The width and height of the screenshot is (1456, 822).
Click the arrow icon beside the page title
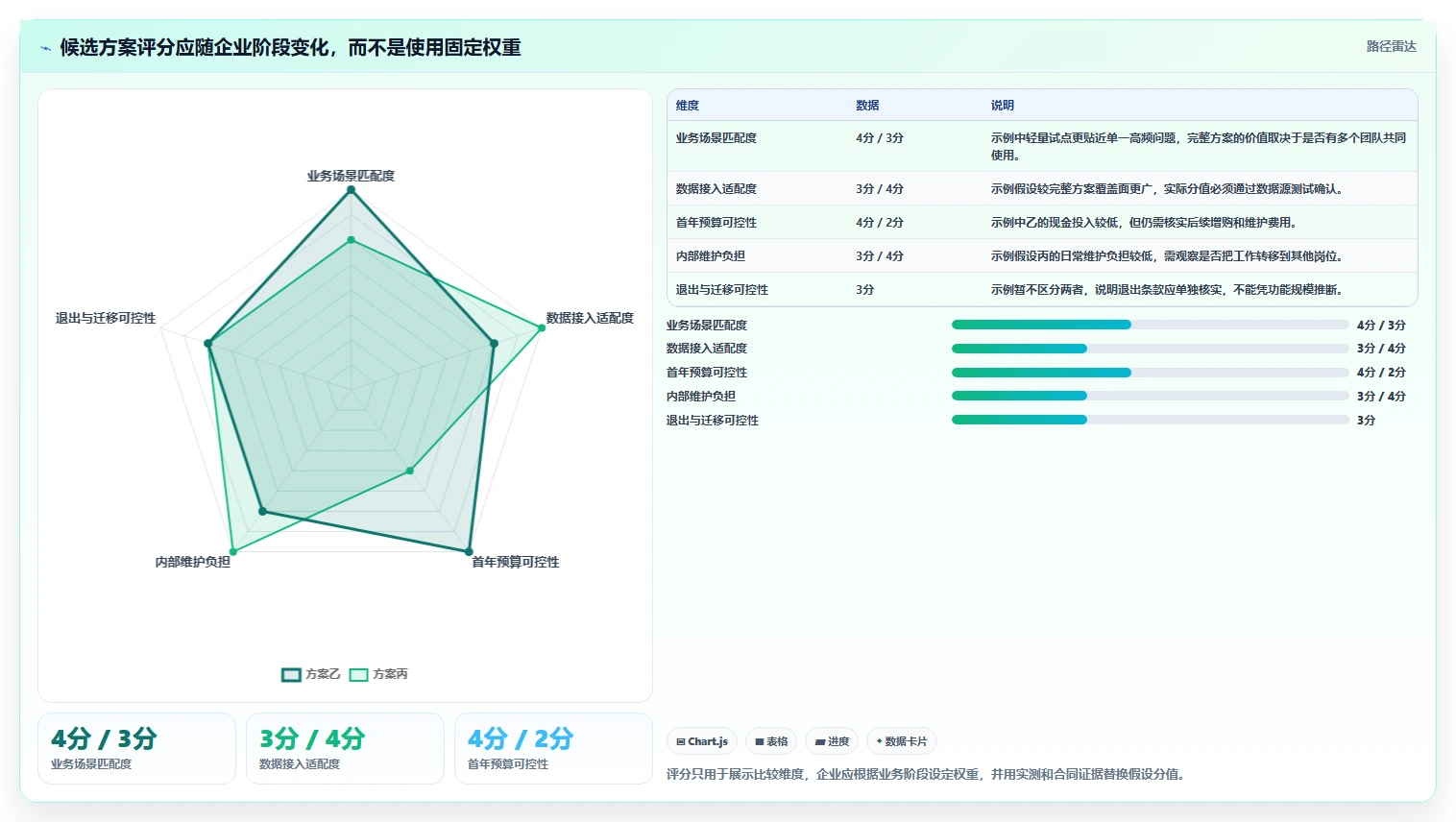coord(45,48)
